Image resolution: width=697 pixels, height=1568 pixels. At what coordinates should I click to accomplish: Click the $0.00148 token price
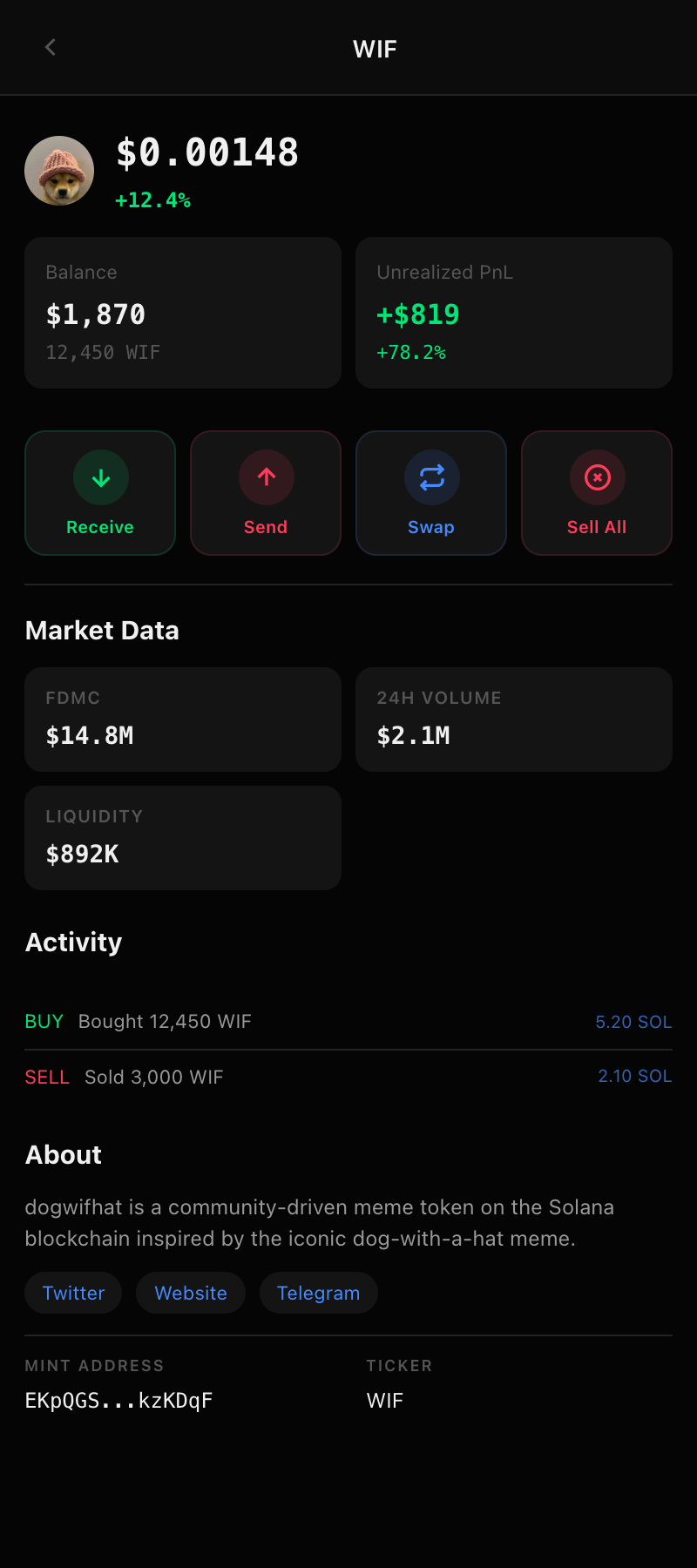207,153
